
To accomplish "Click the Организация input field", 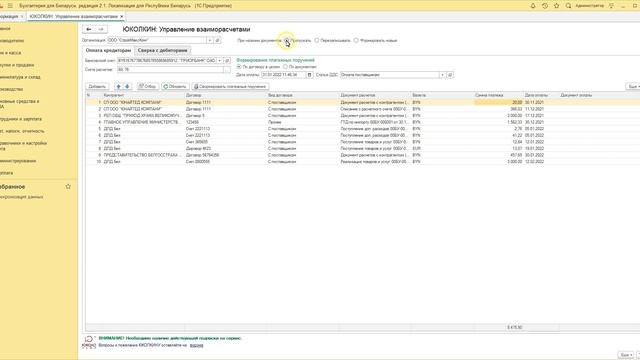I will click(x=156, y=40).
